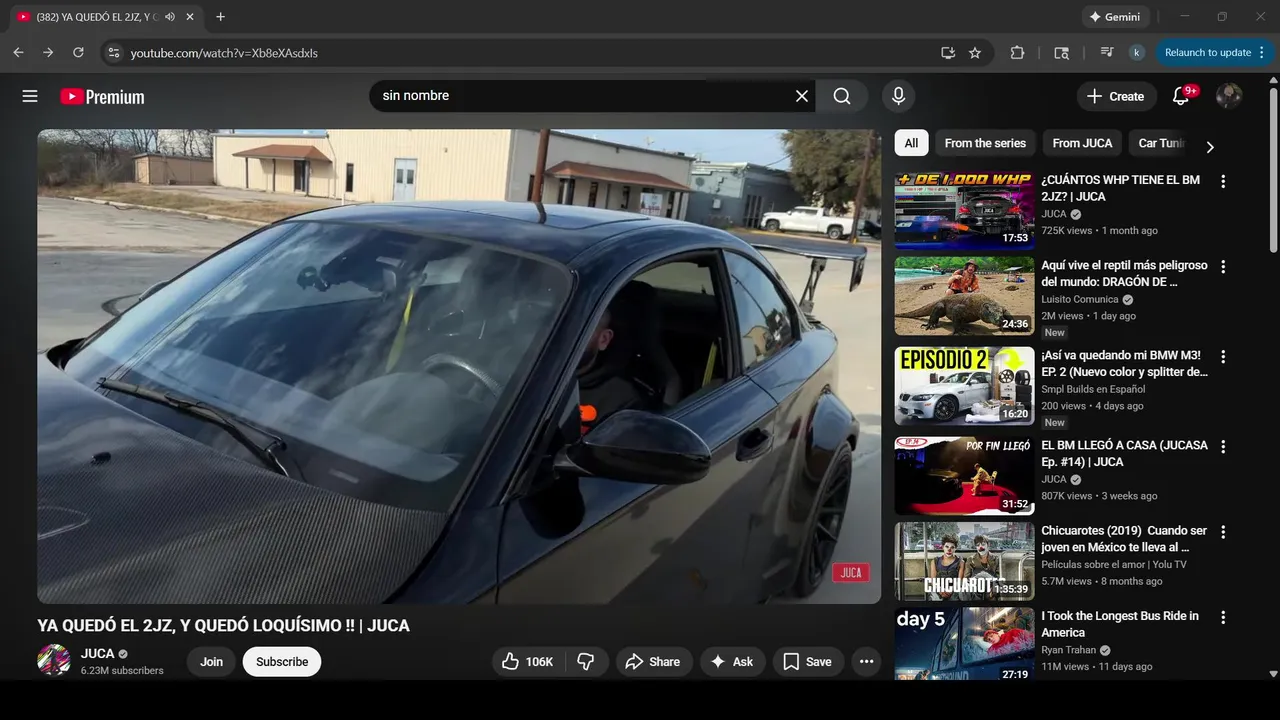Subscribe to JUCA channel
The height and width of the screenshot is (720, 1280).
point(282,661)
